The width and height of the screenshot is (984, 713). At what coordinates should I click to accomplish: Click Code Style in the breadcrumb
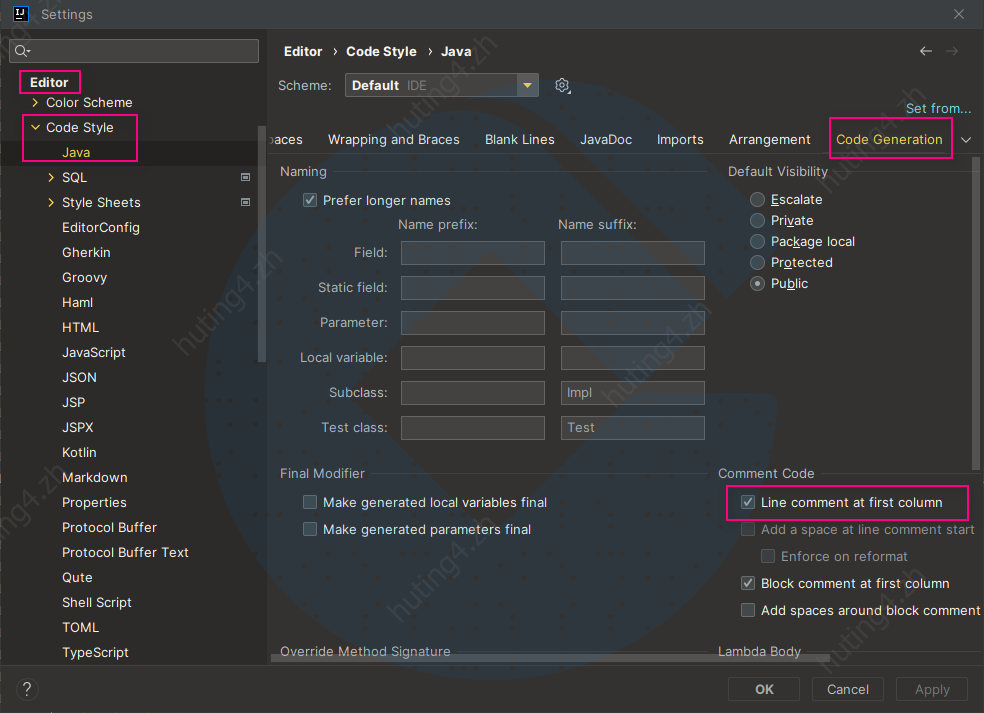pyautogui.click(x=381, y=51)
